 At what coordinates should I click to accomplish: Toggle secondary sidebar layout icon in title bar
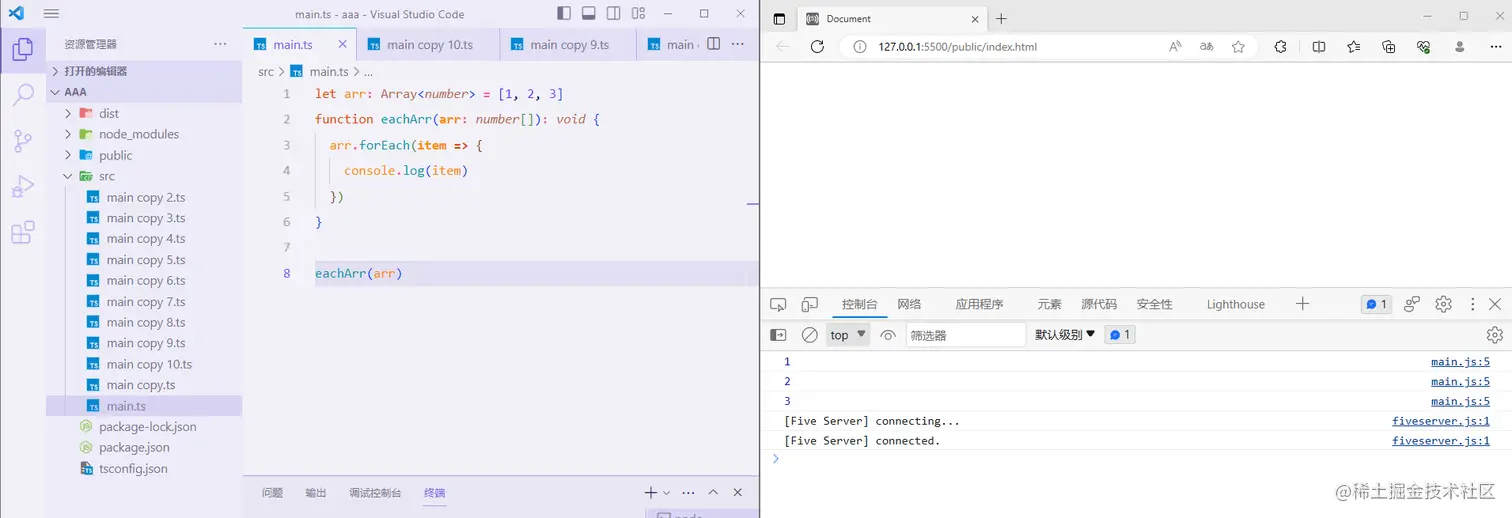[x=613, y=13]
